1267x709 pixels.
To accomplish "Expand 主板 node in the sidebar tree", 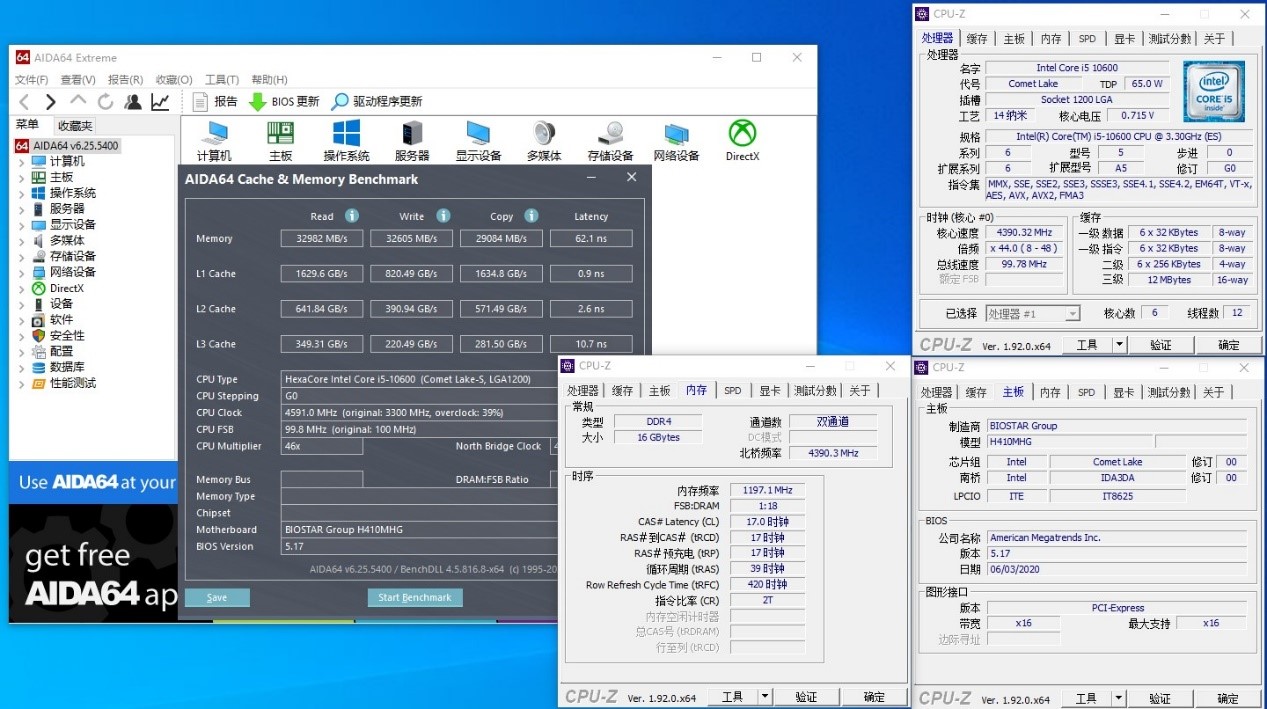I will (x=22, y=178).
